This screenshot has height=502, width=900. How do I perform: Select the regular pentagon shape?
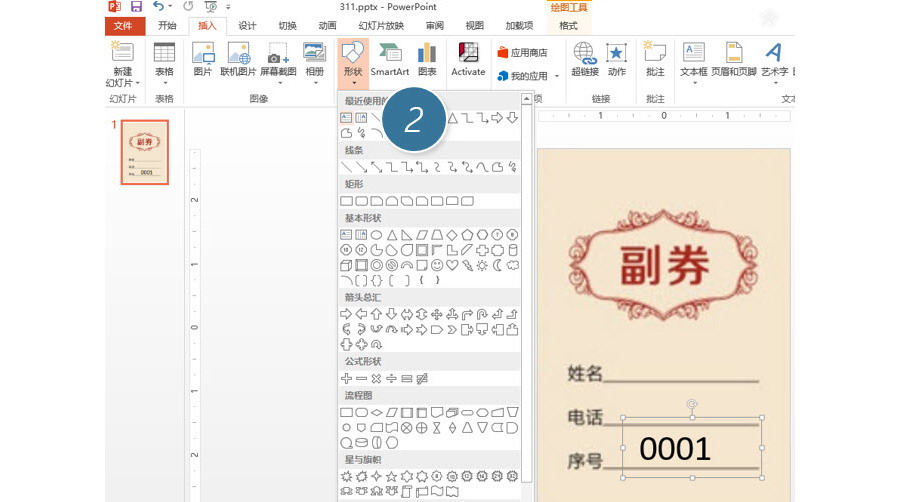click(x=467, y=235)
